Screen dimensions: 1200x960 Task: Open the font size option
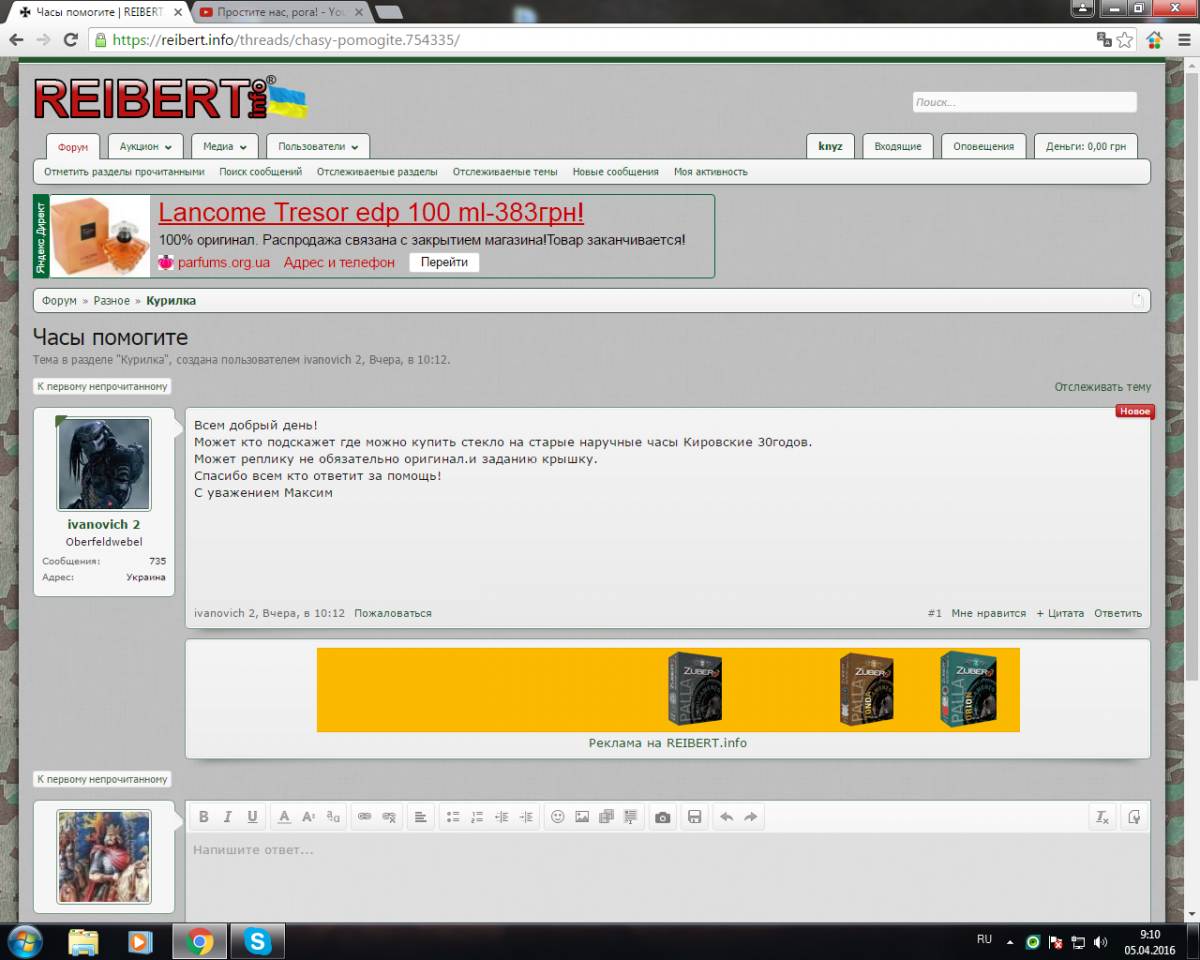pyautogui.click(x=308, y=817)
